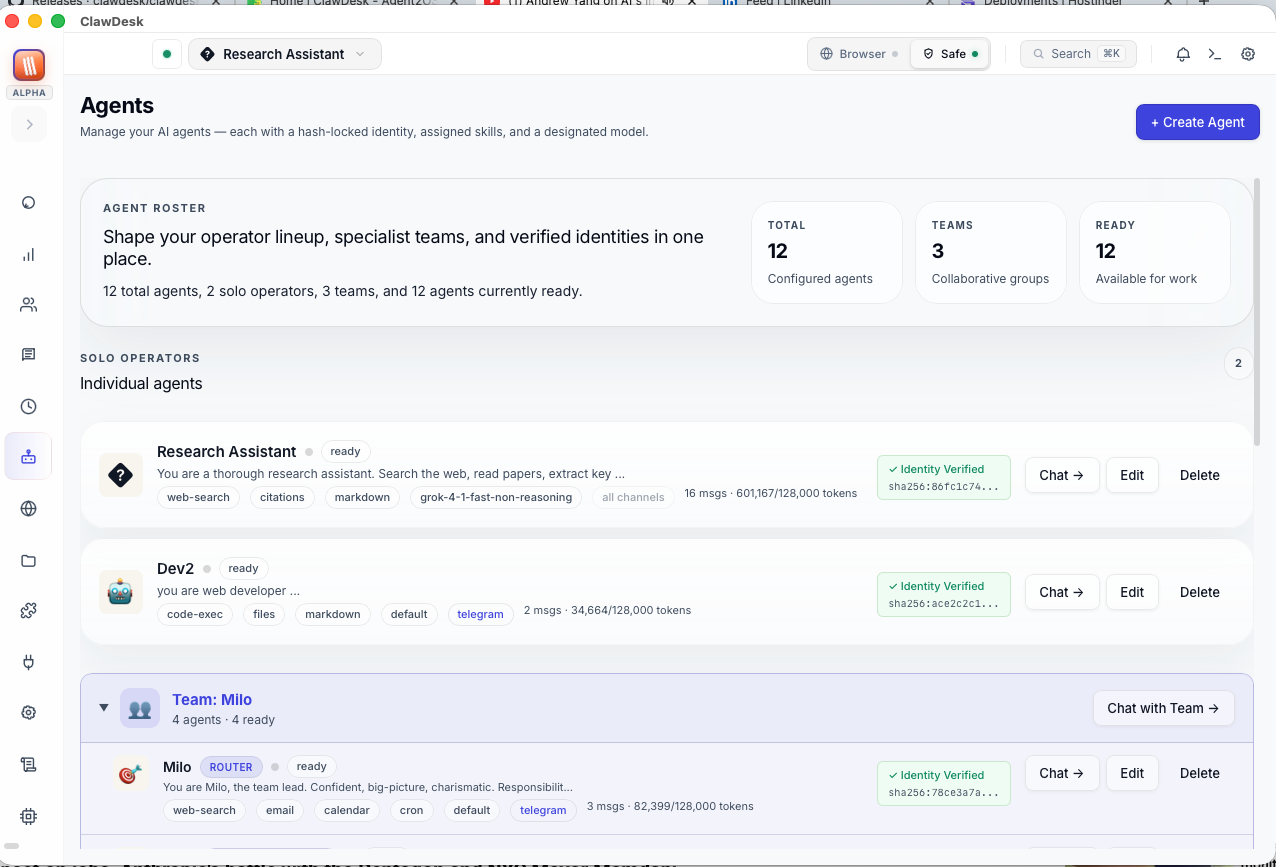Toggle the Browser mode switch
Viewport: 1276px width, 867px height.
pyautogui.click(x=858, y=54)
